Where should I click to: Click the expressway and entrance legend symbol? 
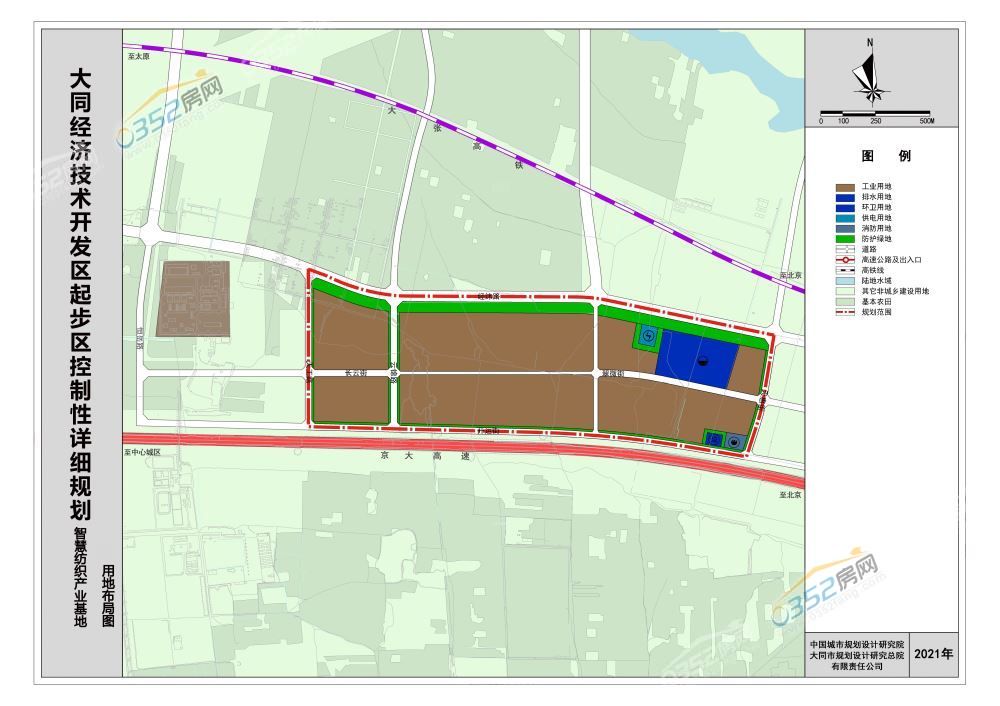point(847,260)
